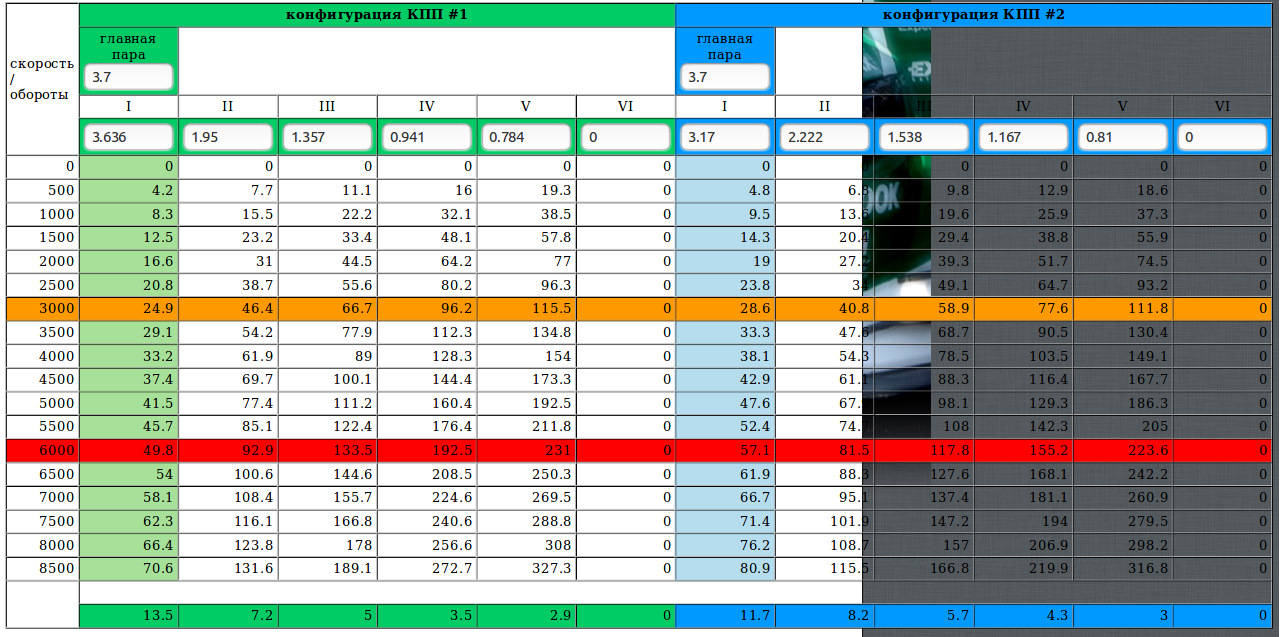This screenshot has width=1280, height=637.
Task: Click the cell 128.3 in the 4000 row
Action: point(427,356)
